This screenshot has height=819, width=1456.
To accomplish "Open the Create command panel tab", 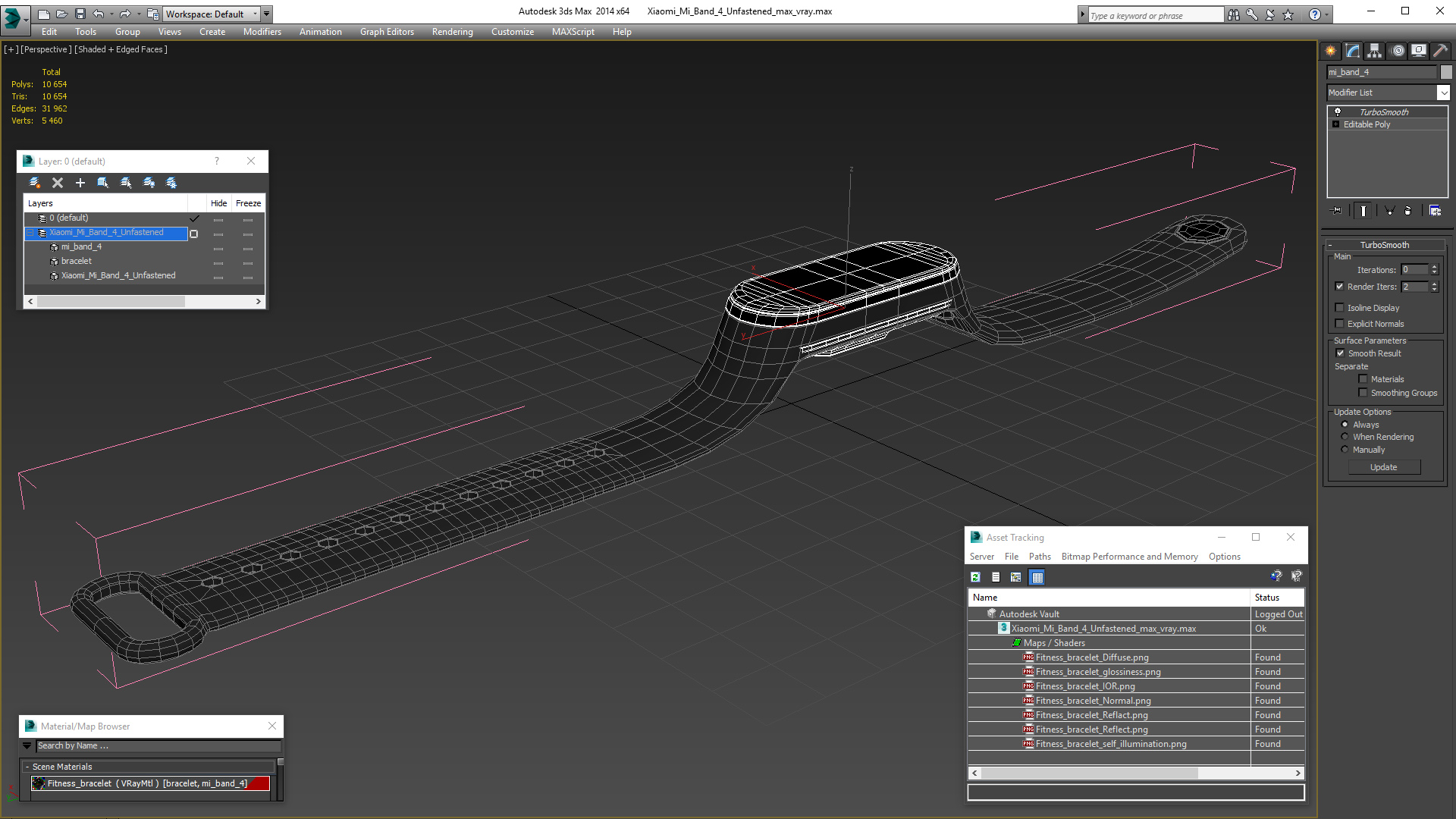I will click(x=1330, y=51).
